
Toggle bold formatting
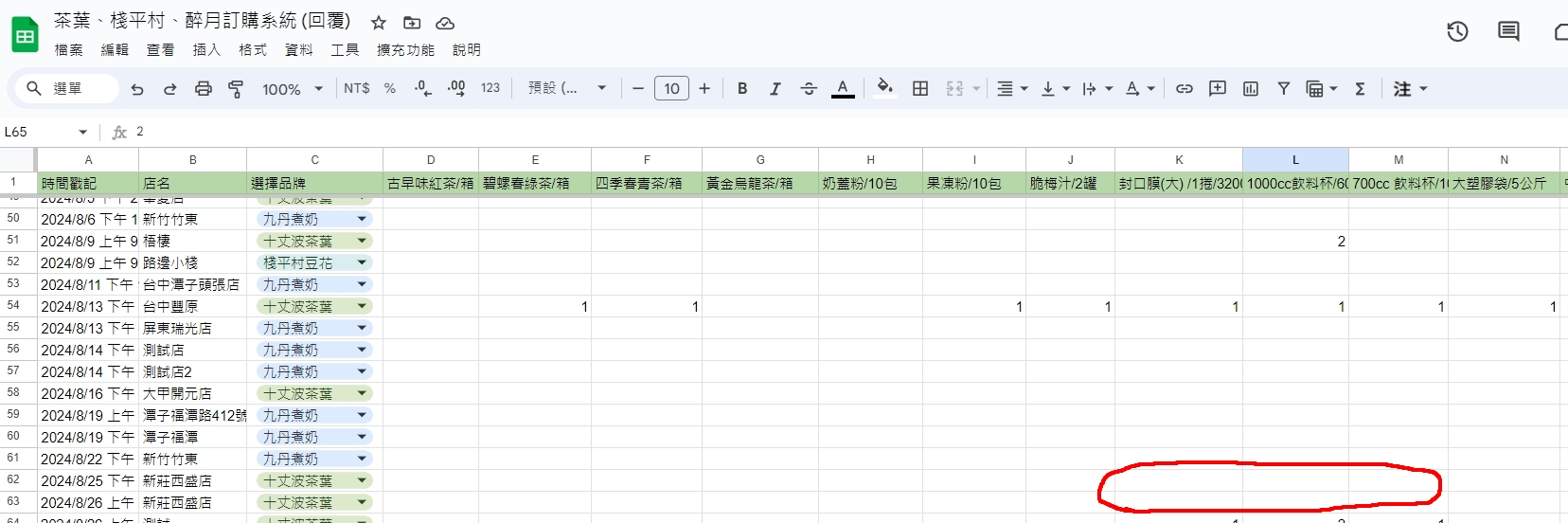coord(742,89)
